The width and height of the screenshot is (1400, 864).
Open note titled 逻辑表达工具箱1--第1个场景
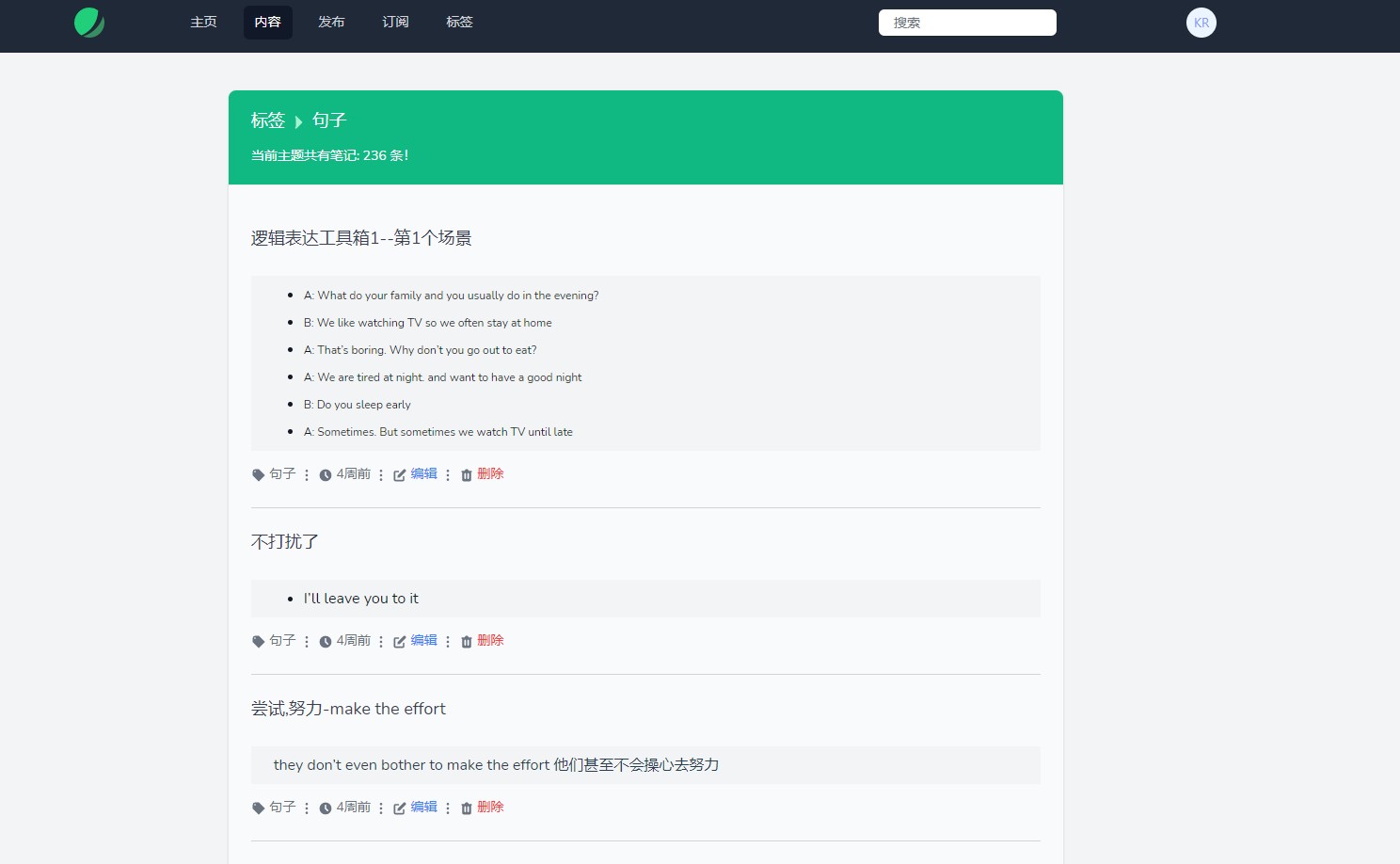[361, 238]
